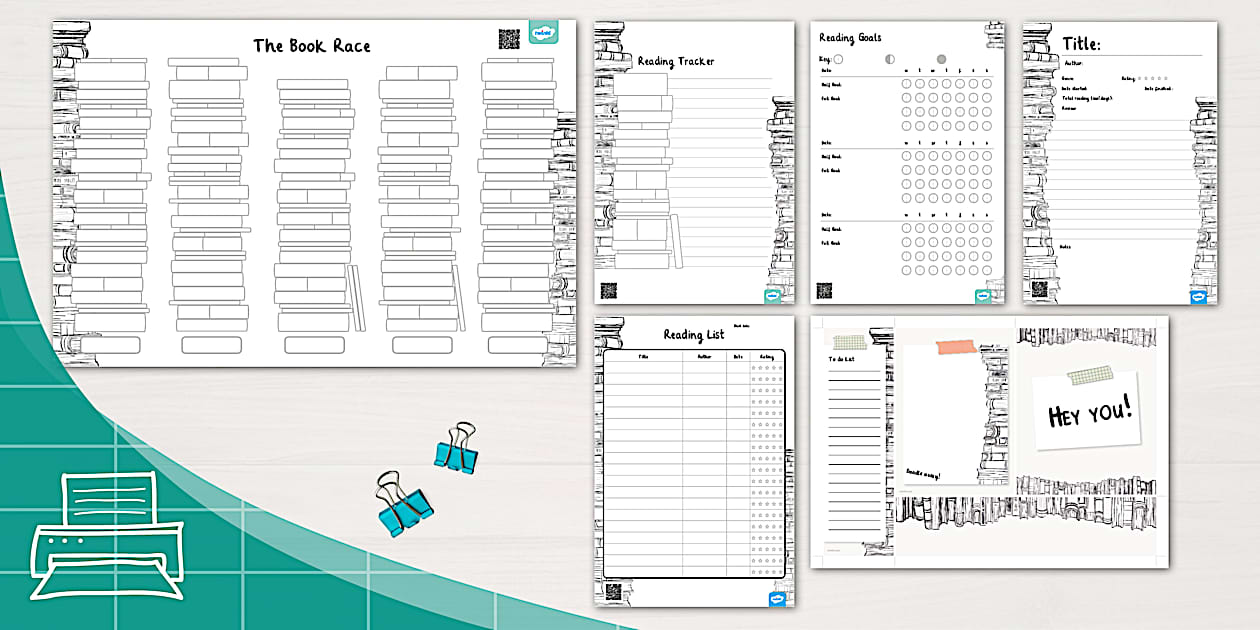Click the QR code on the Reading List page
Viewport: 1260px width, 630px height.
pos(614,591)
